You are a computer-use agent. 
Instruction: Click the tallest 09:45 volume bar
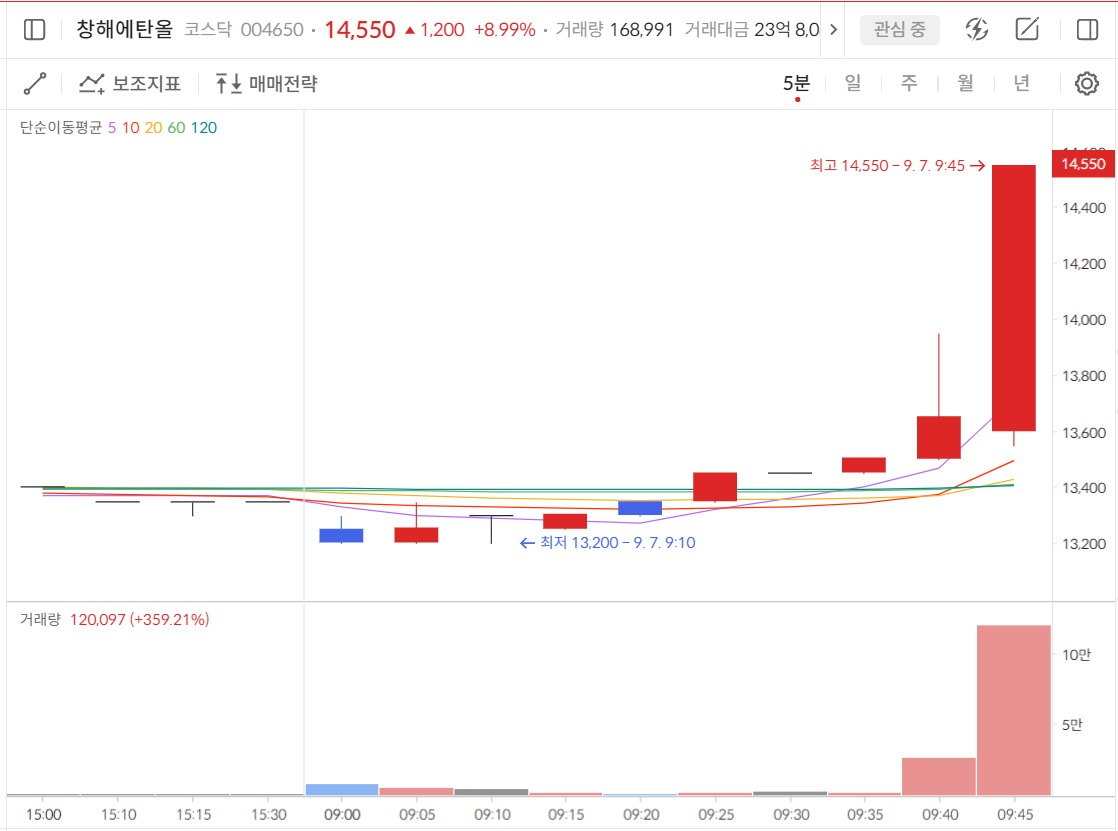pyautogui.click(x=1014, y=710)
